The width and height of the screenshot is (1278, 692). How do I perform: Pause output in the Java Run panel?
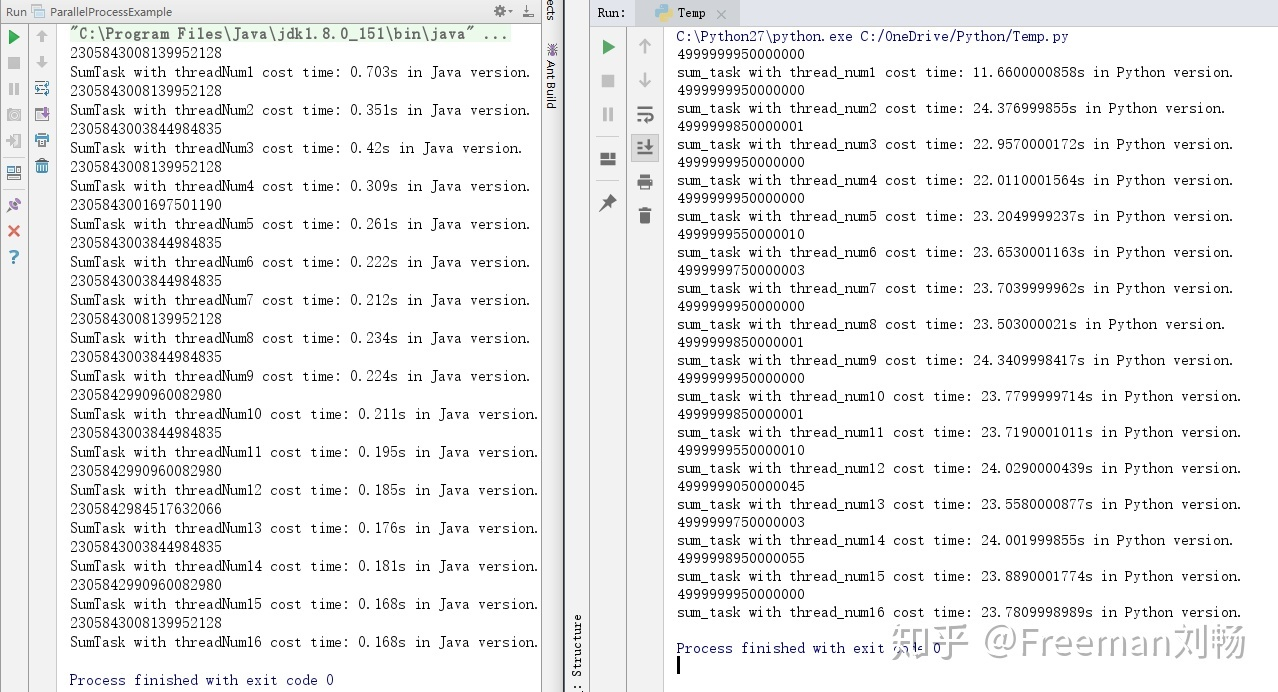click(14, 89)
